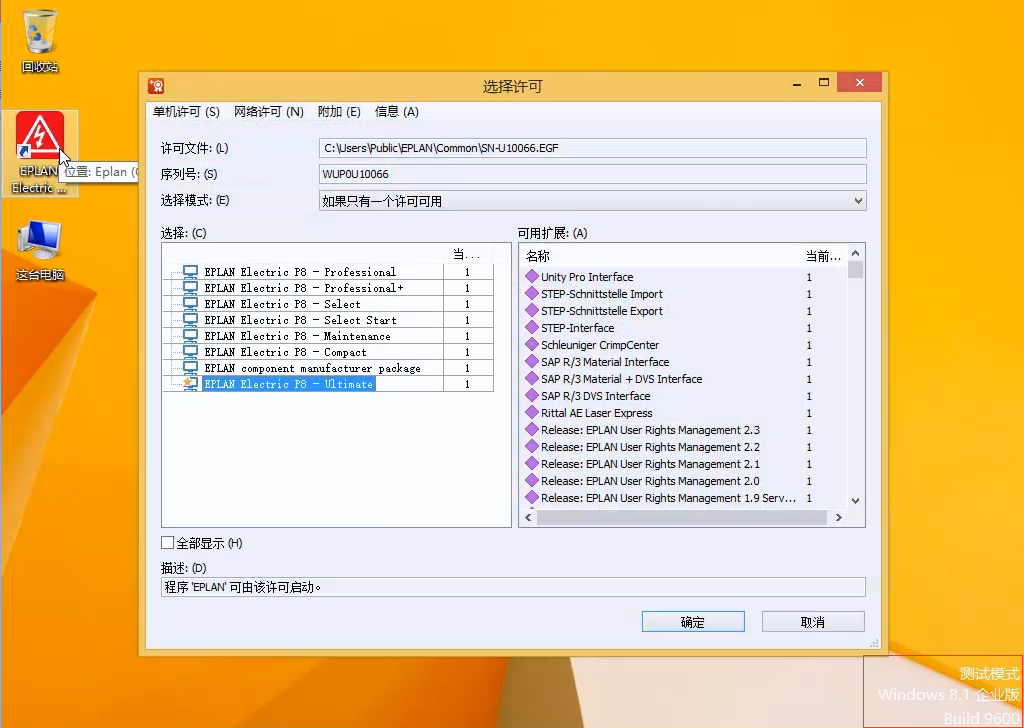This screenshot has width=1024, height=728.
Task: Enable the 全部显示 checkbox
Action: click(168, 543)
